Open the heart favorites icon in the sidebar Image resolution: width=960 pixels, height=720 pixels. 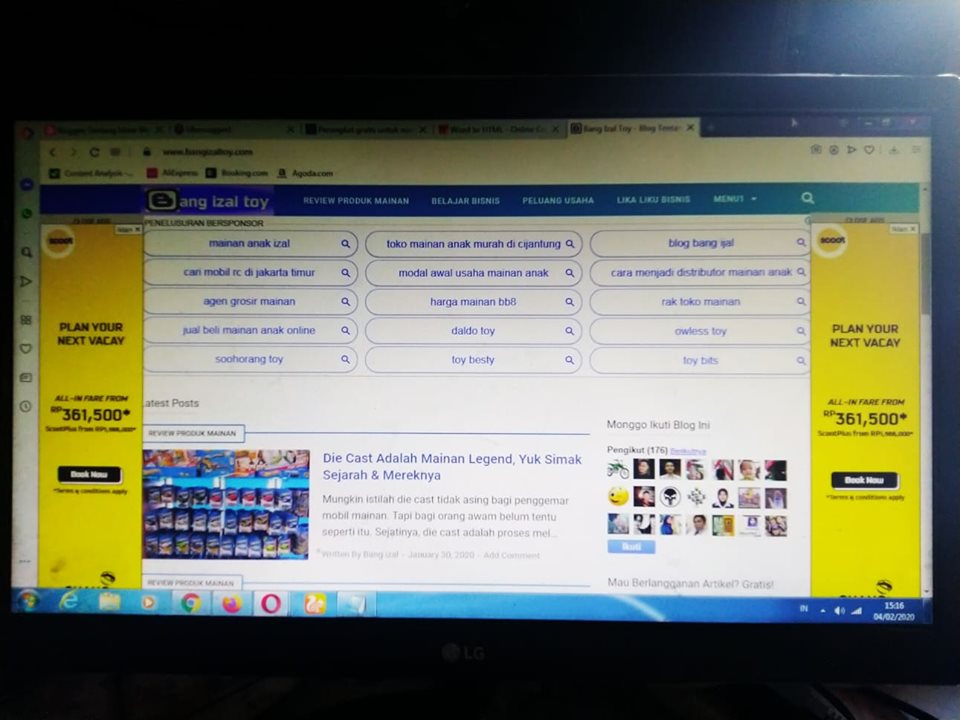coord(26,348)
